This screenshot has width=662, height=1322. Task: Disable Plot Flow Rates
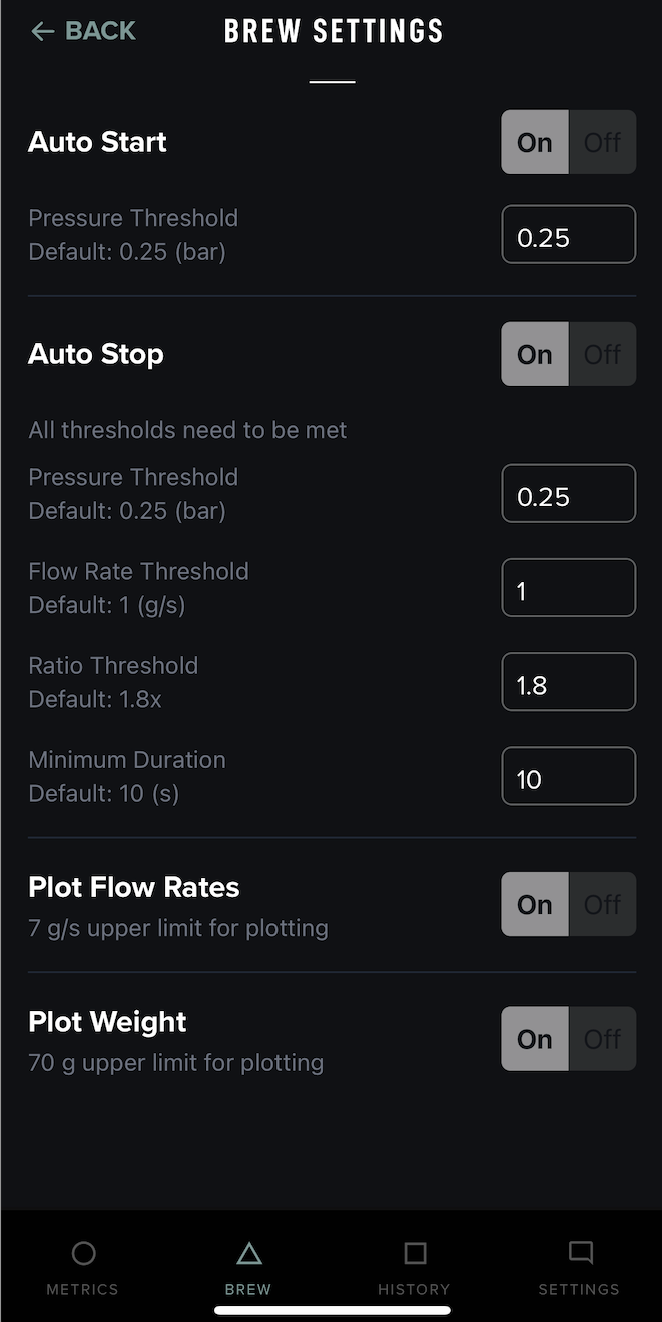tap(602, 904)
